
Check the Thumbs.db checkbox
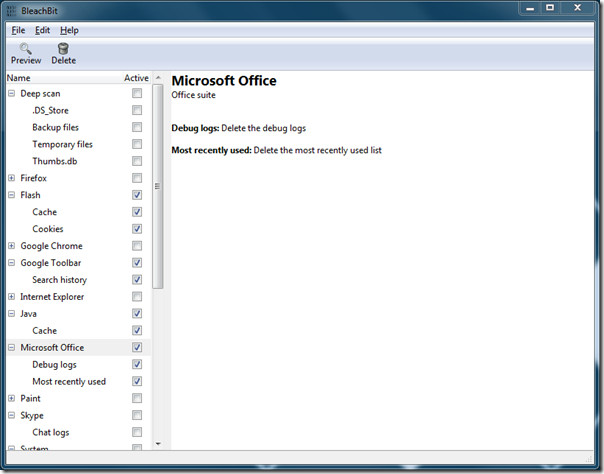pos(137,161)
